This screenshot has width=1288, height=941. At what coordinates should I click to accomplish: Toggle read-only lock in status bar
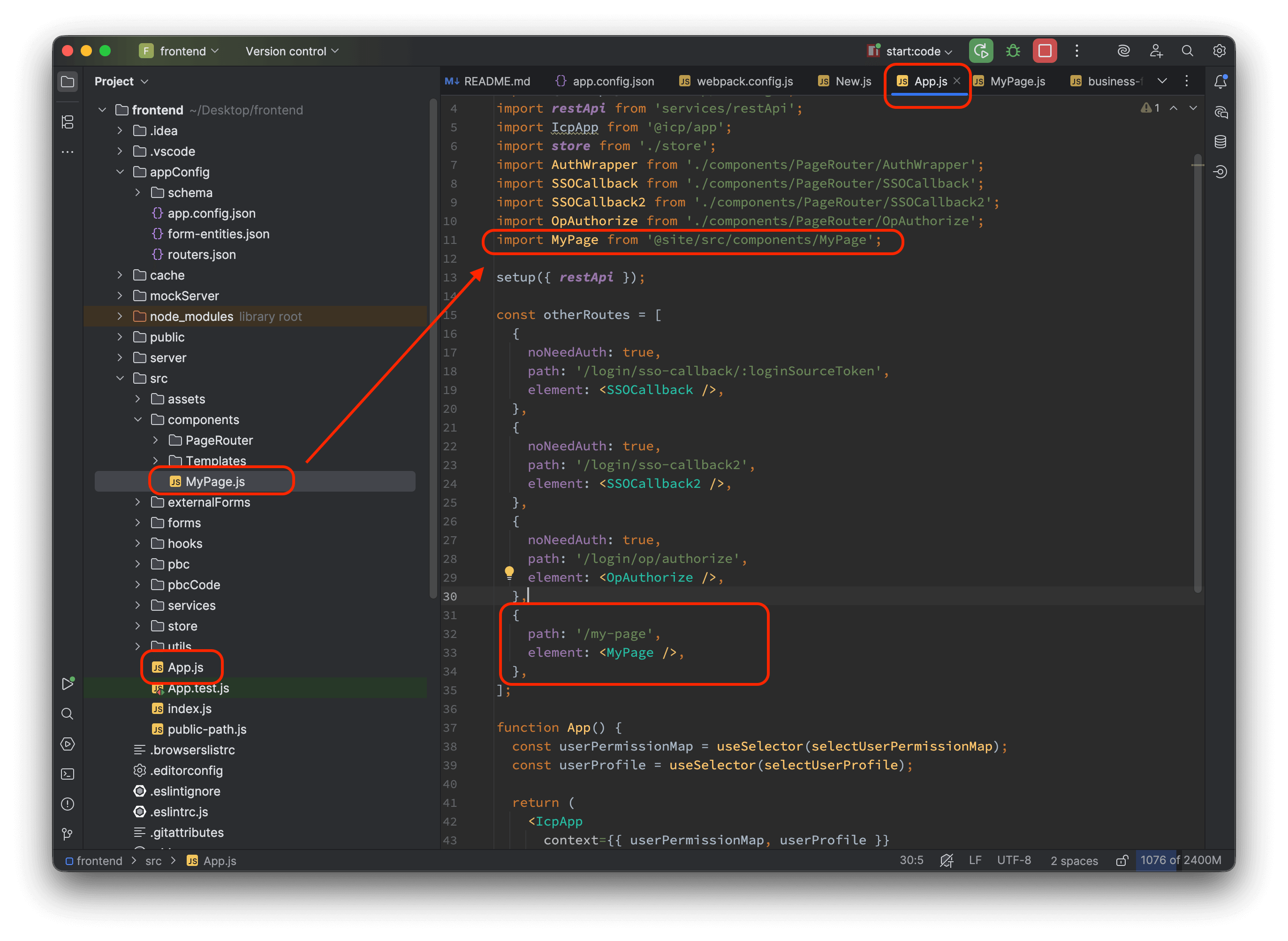coord(1122,860)
